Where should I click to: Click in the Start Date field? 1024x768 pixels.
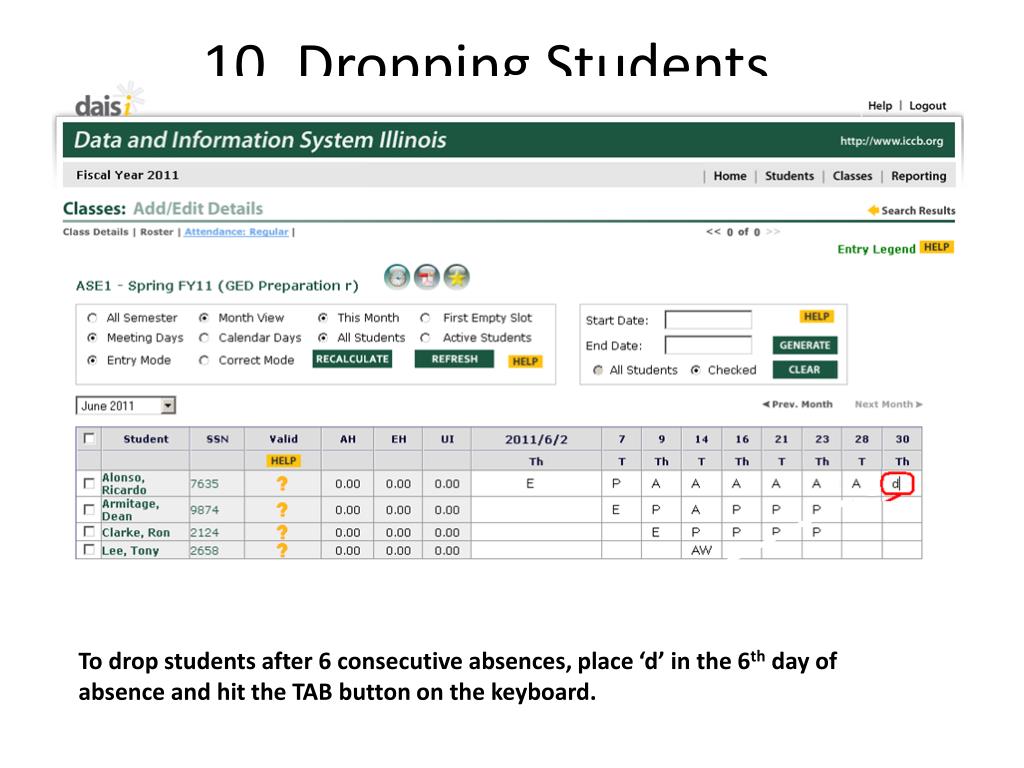(x=708, y=320)
